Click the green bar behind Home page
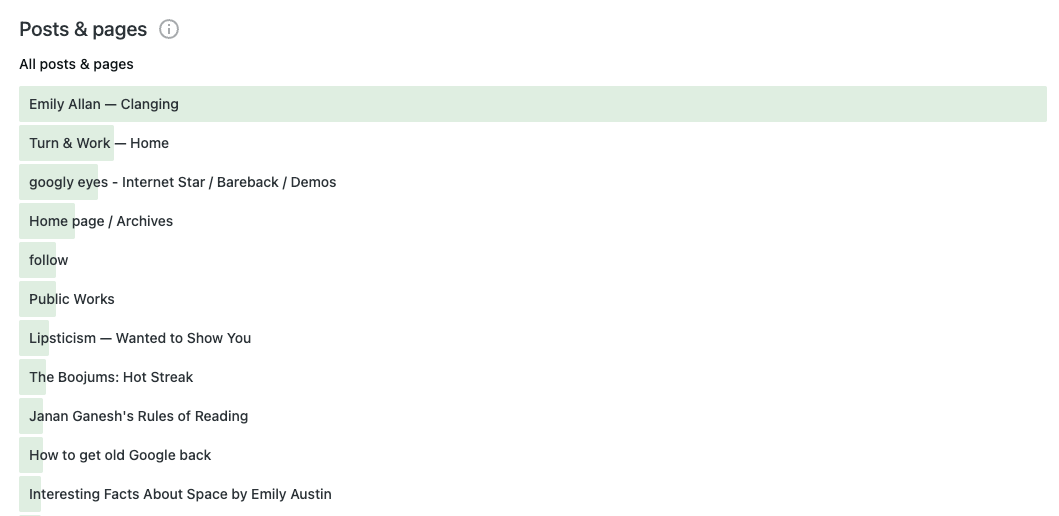Image resolution: width=1059 pixels, height=516 pixels. tap(47, 222)
